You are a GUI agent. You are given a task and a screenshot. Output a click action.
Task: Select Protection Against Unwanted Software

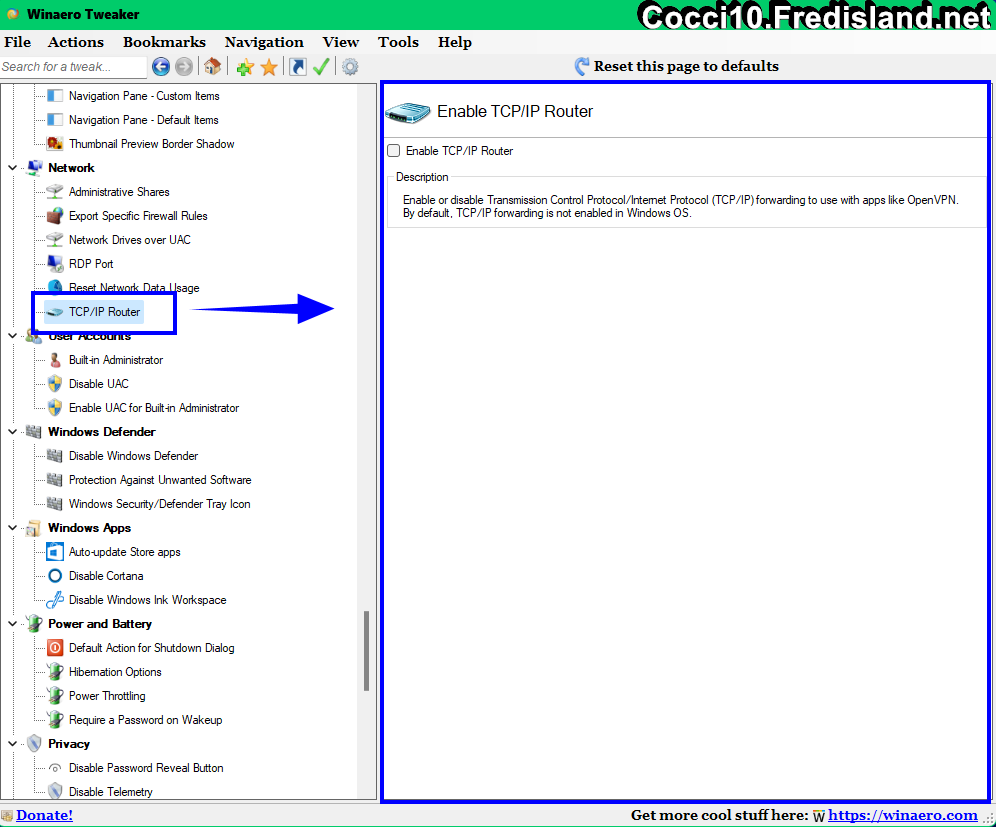pyautogui.click(x=160, y=480)
